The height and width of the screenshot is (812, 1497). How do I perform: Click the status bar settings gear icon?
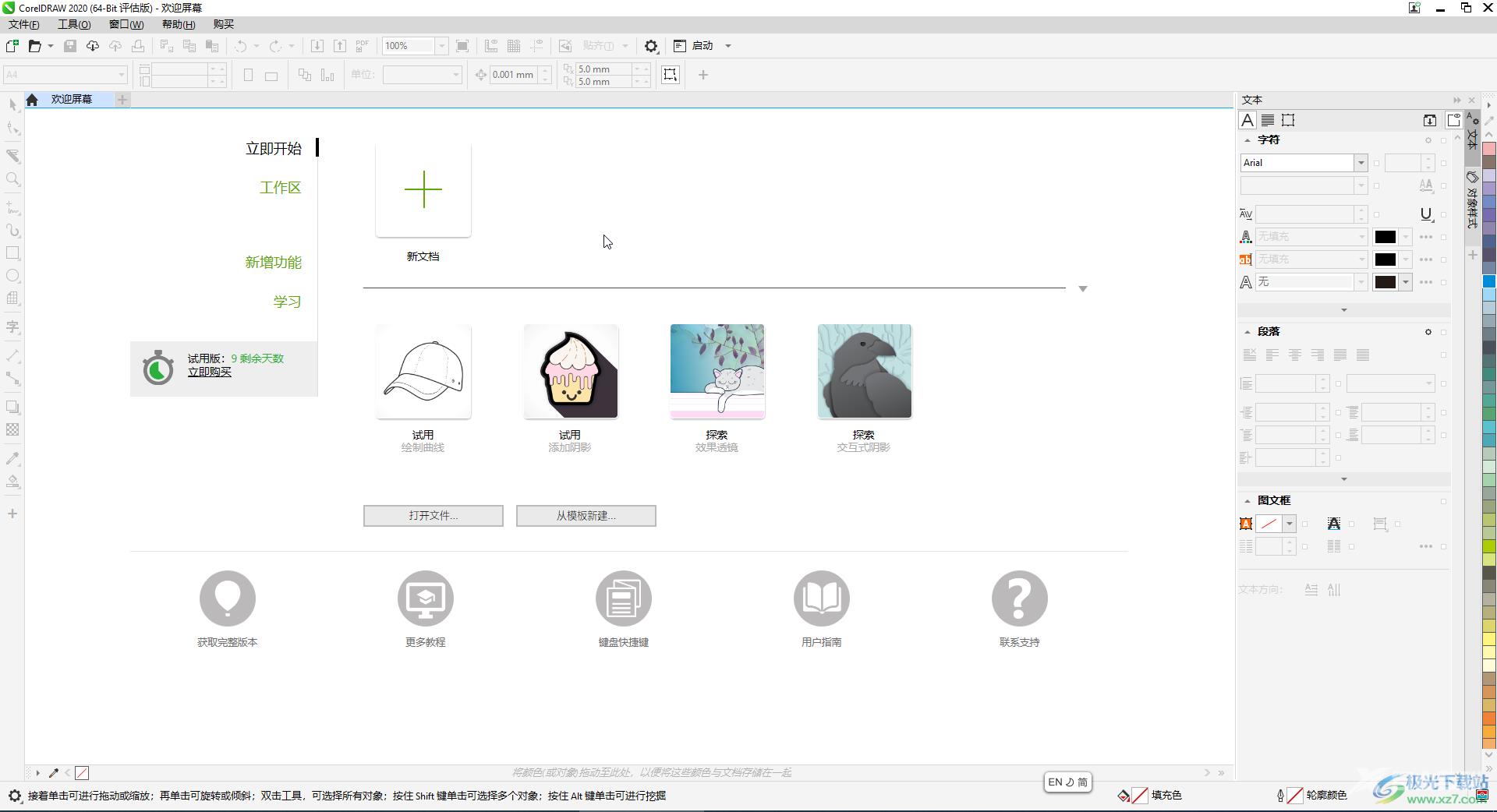[15, 796]
